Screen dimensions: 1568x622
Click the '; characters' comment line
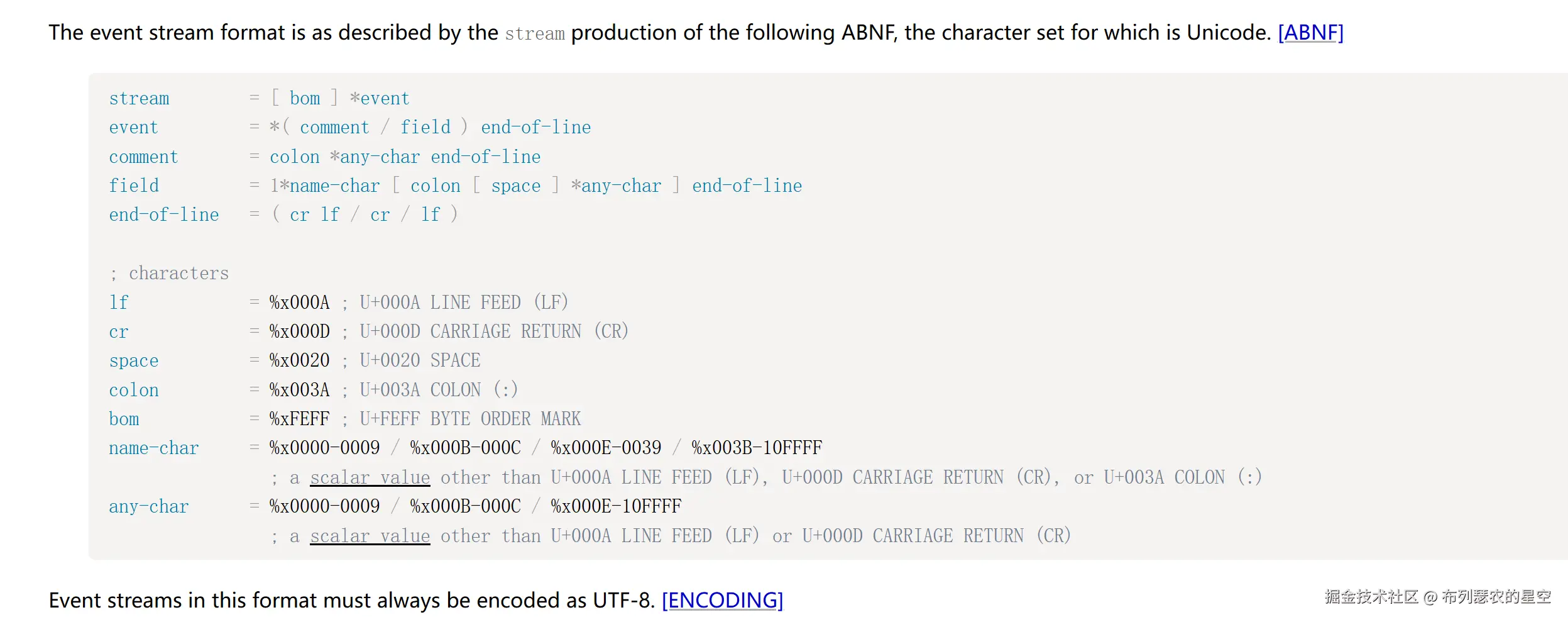(170, 273)
